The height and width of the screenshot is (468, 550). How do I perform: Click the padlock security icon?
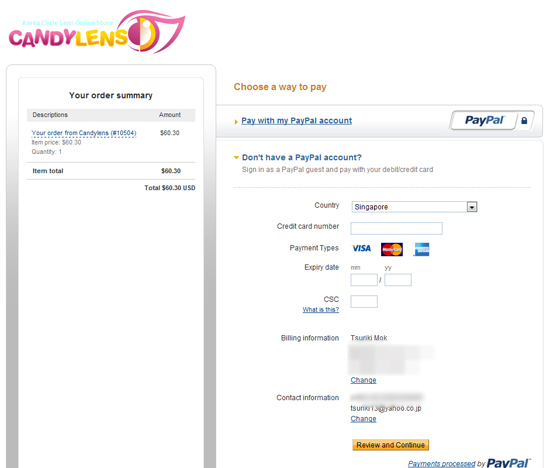[x=524, y=121]
